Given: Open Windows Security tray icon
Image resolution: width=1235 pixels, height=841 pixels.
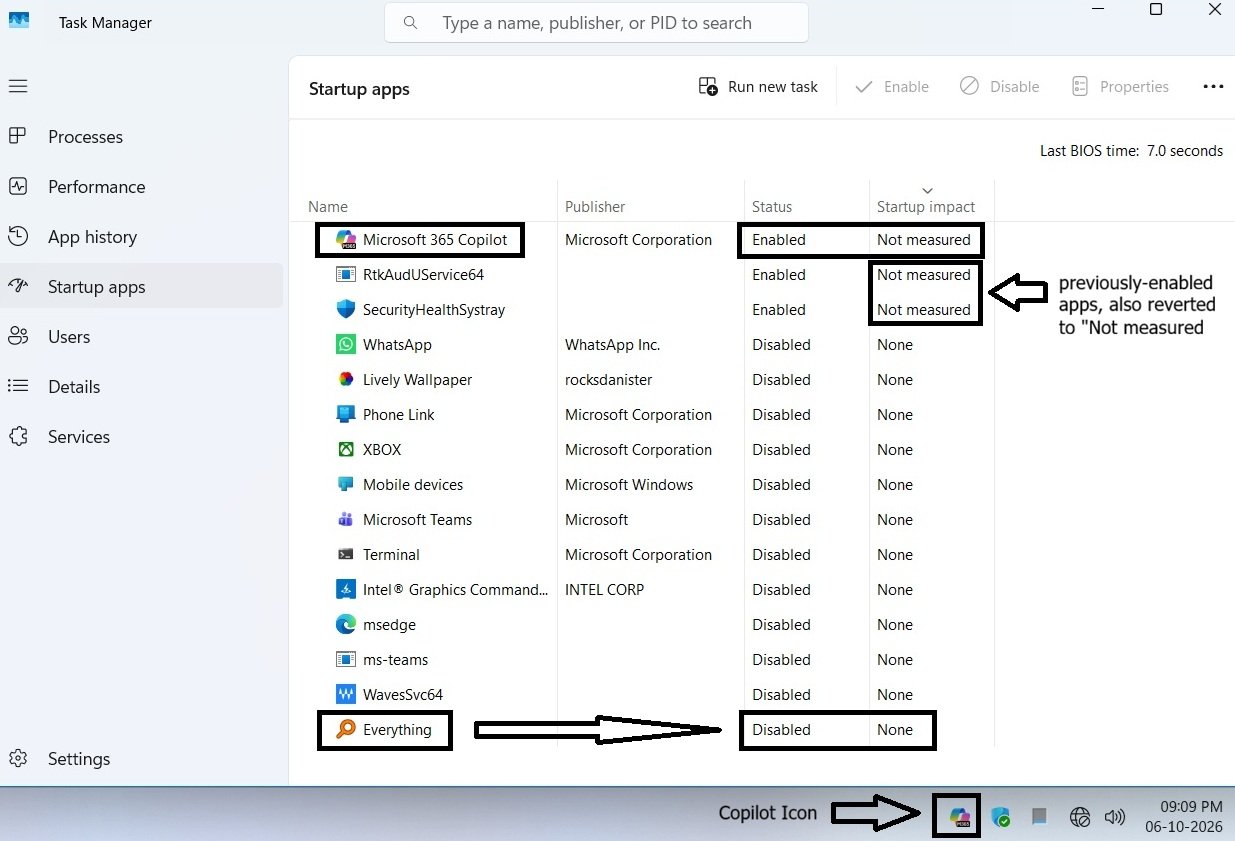Looking at the screenshot, I should (x=1001, y=817).
